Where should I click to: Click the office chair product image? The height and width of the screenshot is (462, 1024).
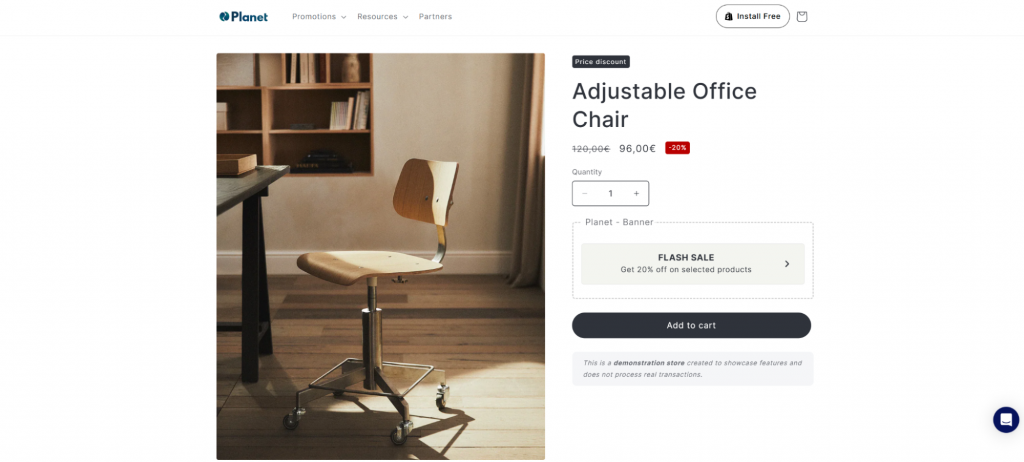(381, 256)
